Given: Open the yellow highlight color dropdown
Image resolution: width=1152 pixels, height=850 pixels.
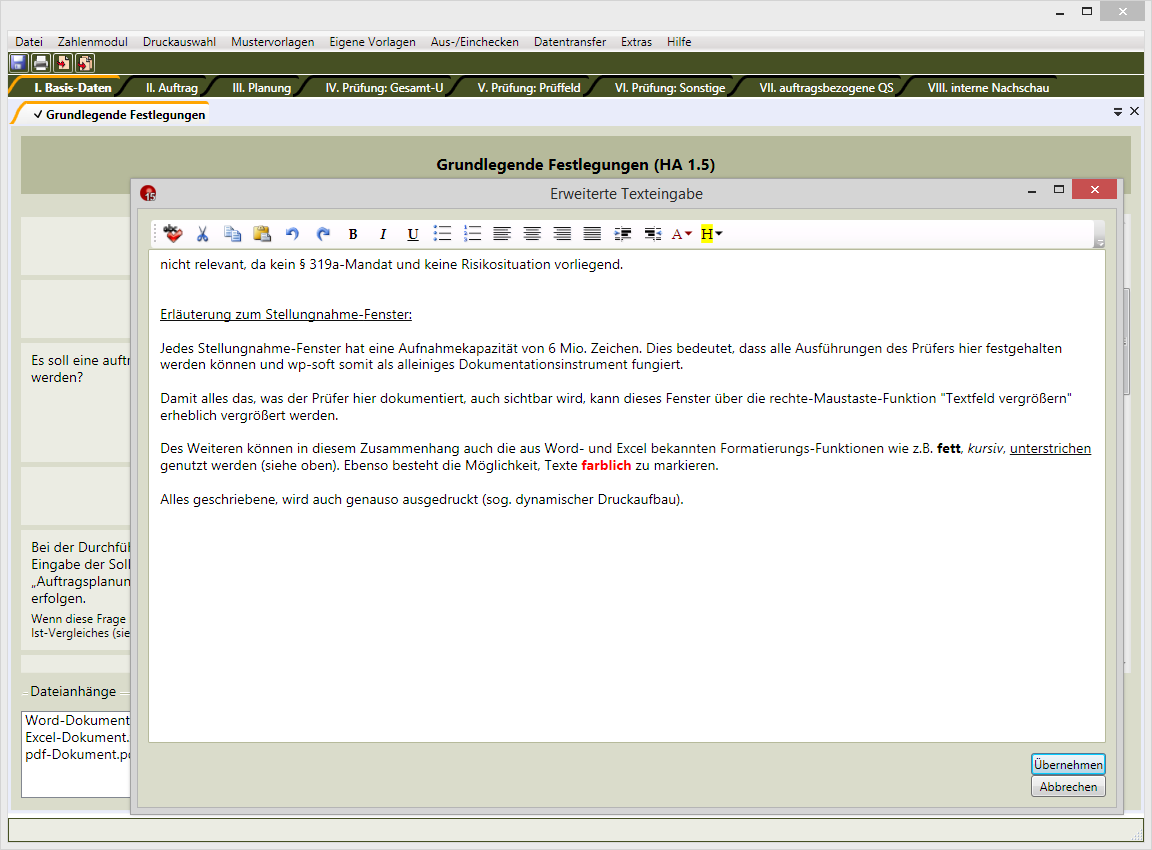Looking at the screenshot, I should click(x=718, y=234).
